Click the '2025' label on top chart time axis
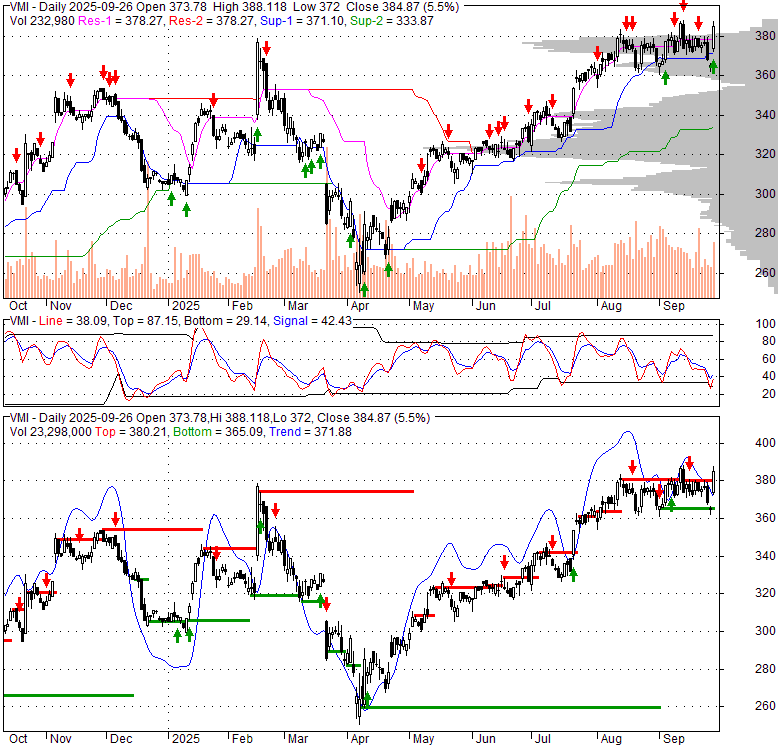Viewport: 780px width, 745px height. click(186, 306)
